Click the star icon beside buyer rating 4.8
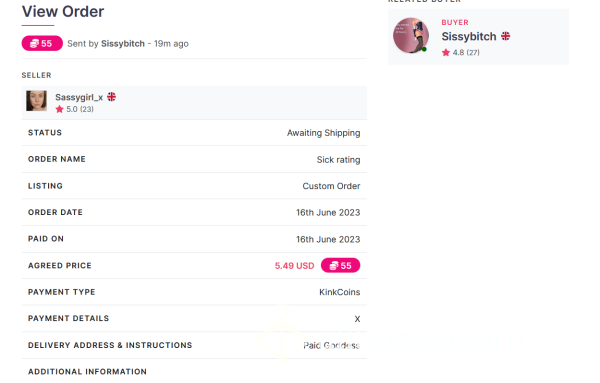This screenshot has width=600, height=383. click(x=445, y=52)
